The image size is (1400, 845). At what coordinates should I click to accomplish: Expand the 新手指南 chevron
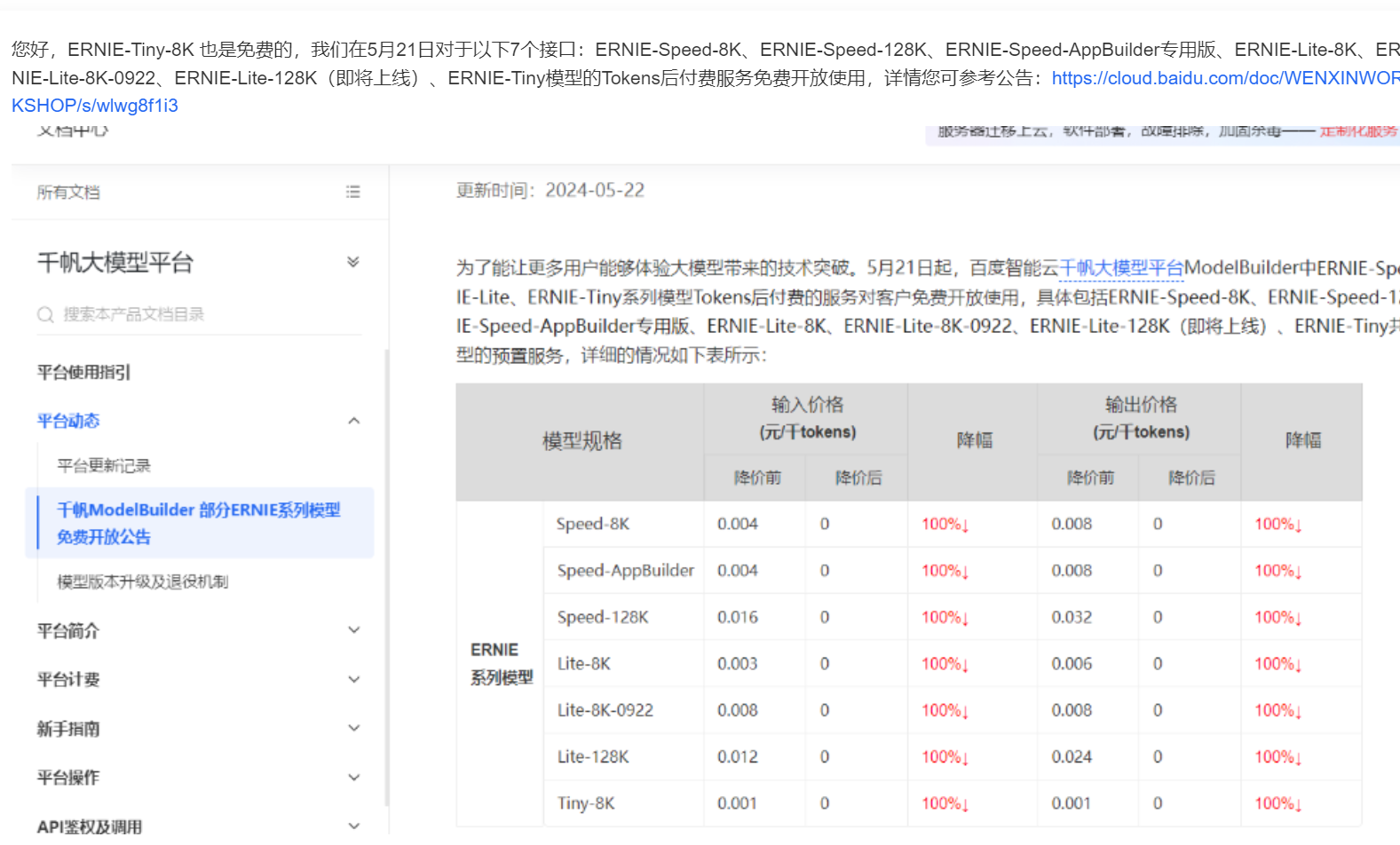coord(354,728)
